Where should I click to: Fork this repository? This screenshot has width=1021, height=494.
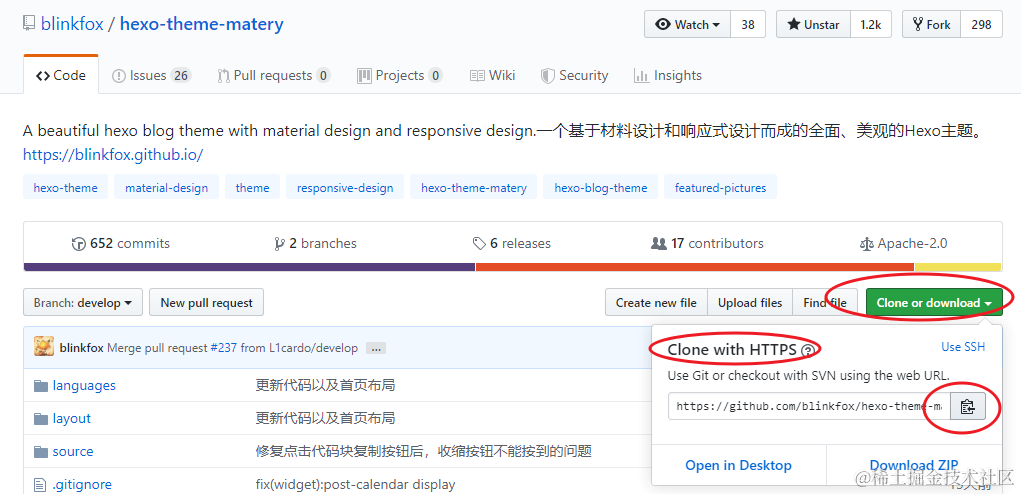(x=931, y=25)
